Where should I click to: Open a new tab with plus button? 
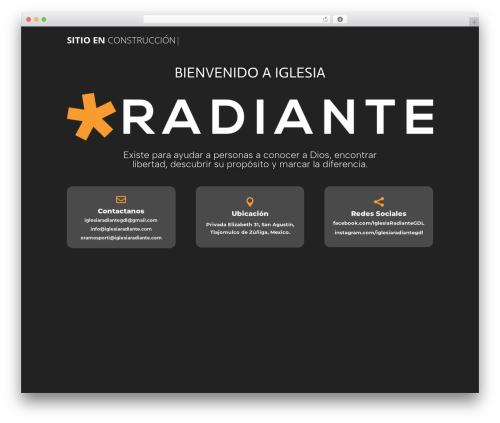pyautogui.click(x=474, y=22)
